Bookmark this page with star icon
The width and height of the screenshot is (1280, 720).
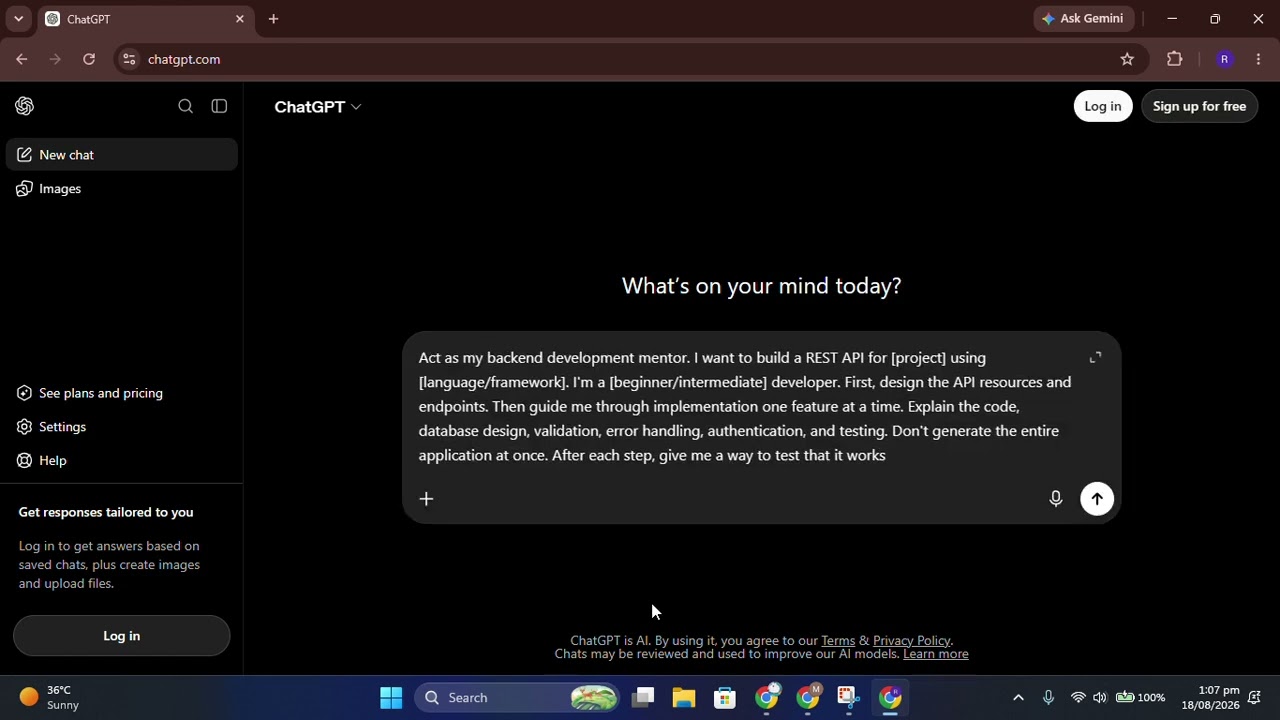1127,59
